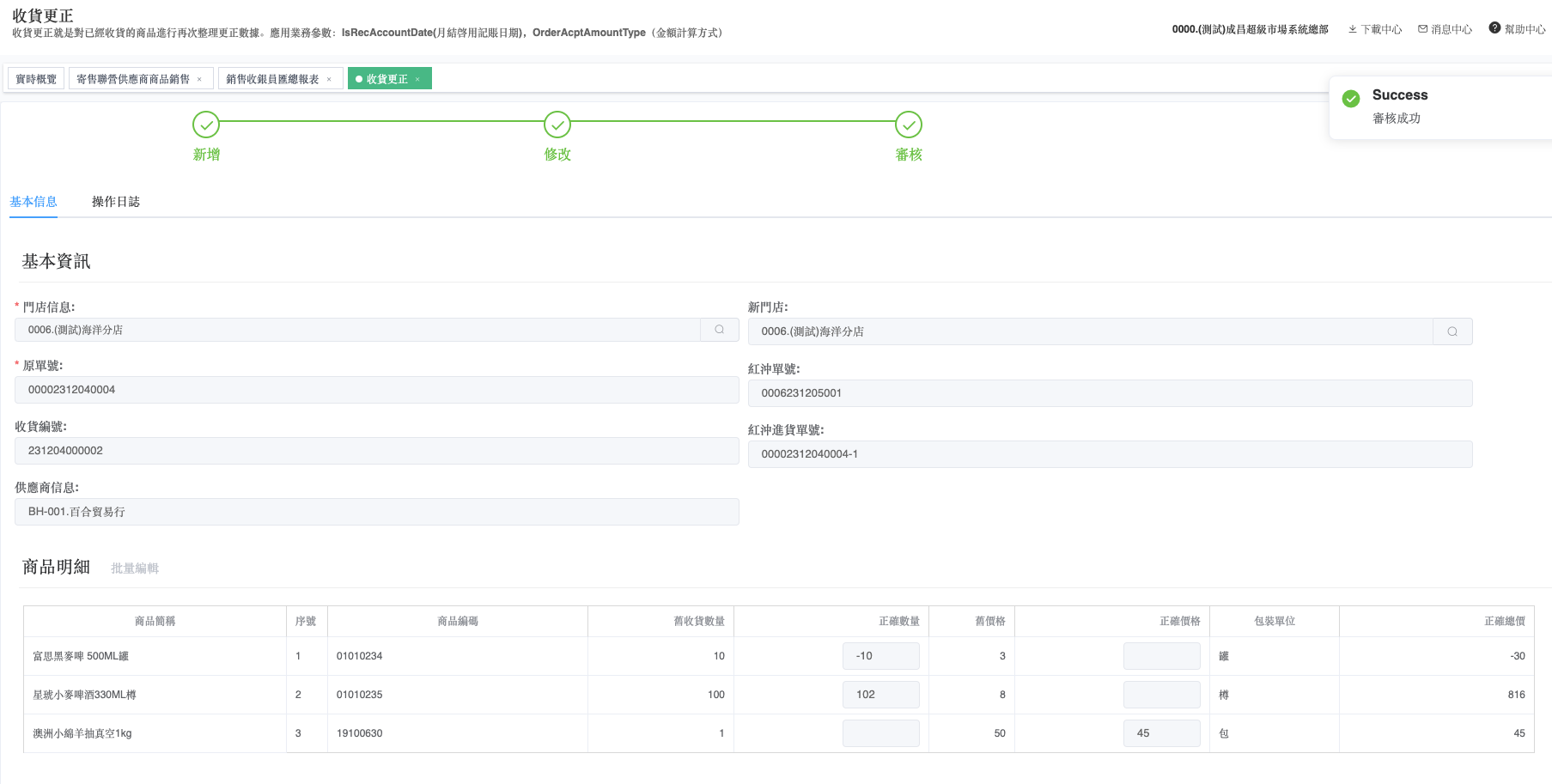Close the 寄售聯營供應商商品銷售 tab

click(199, 79)
